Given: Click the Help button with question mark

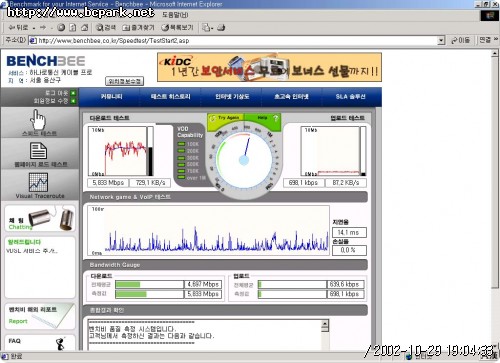Looking at the screenshot, I should (263, 118).
